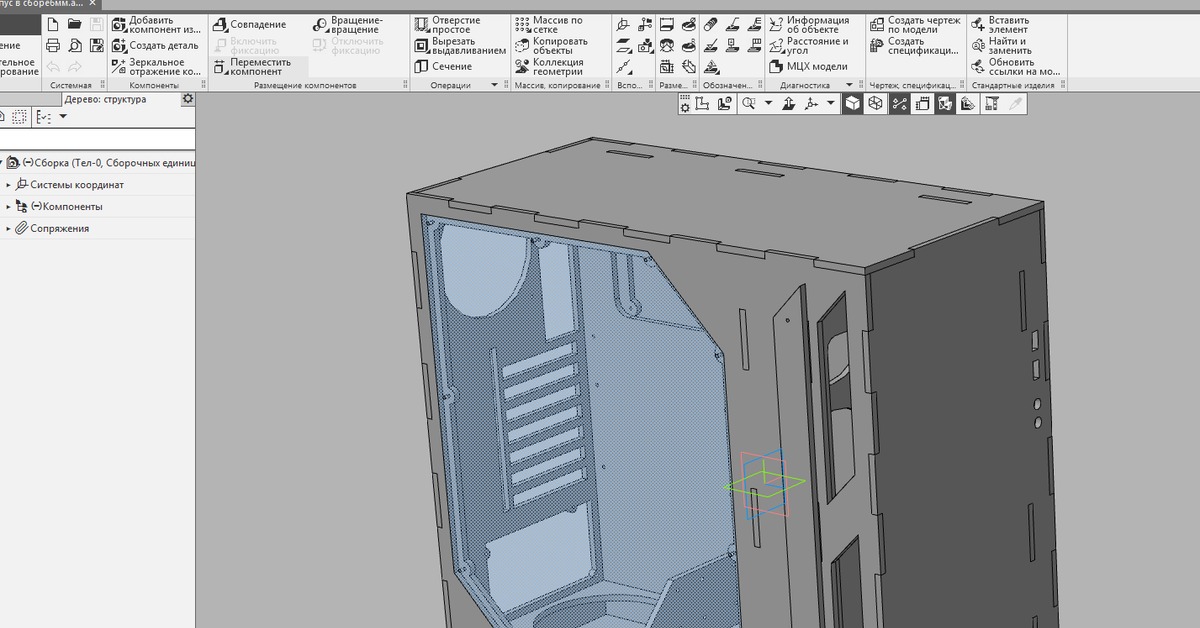
Task: Open the tree display mode dropdown arrow
Action: click(x=63, y=117)
